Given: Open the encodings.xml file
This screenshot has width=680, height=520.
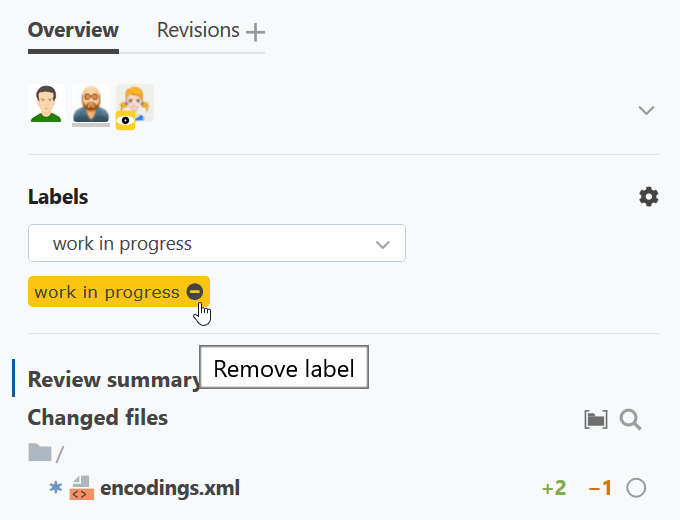Looking at the screenshot, I should [169, 488].
